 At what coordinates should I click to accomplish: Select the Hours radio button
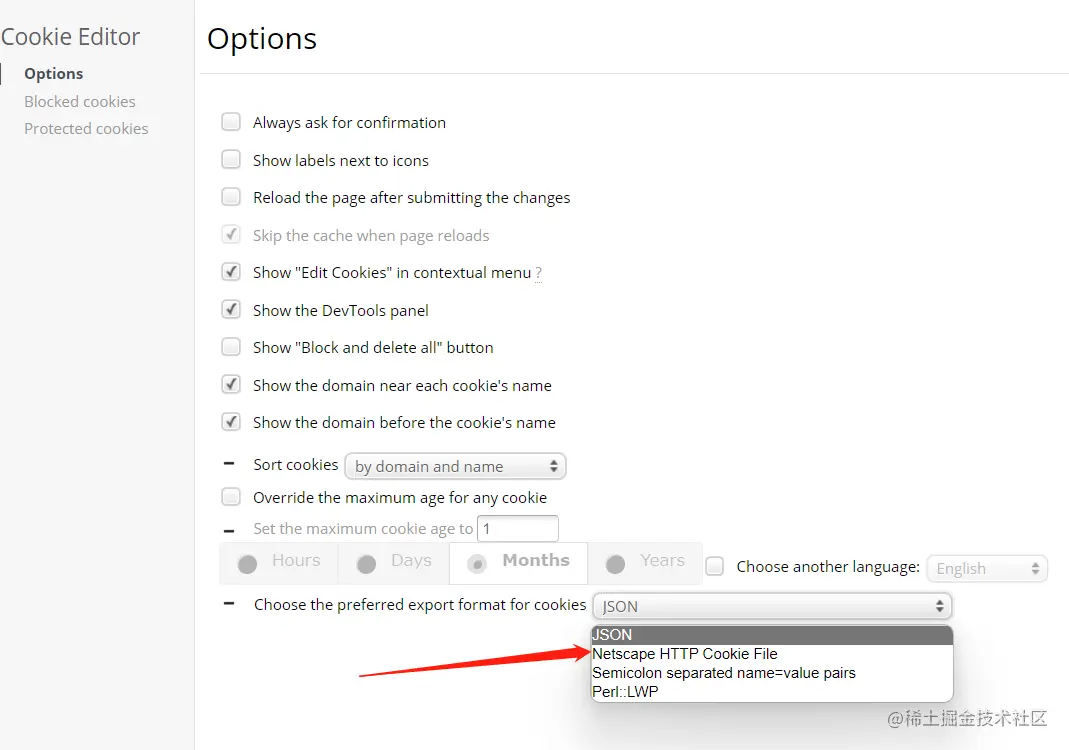(247, 564)
